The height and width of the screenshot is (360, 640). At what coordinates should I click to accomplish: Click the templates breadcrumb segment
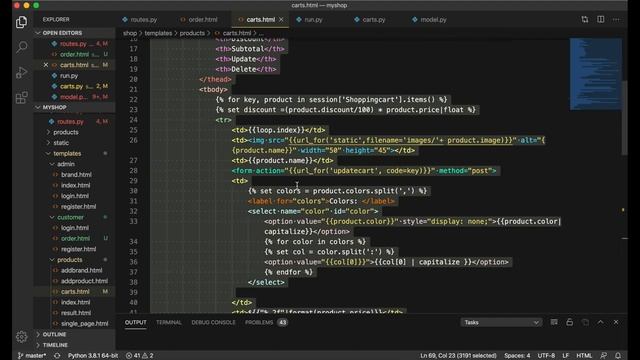158,33
